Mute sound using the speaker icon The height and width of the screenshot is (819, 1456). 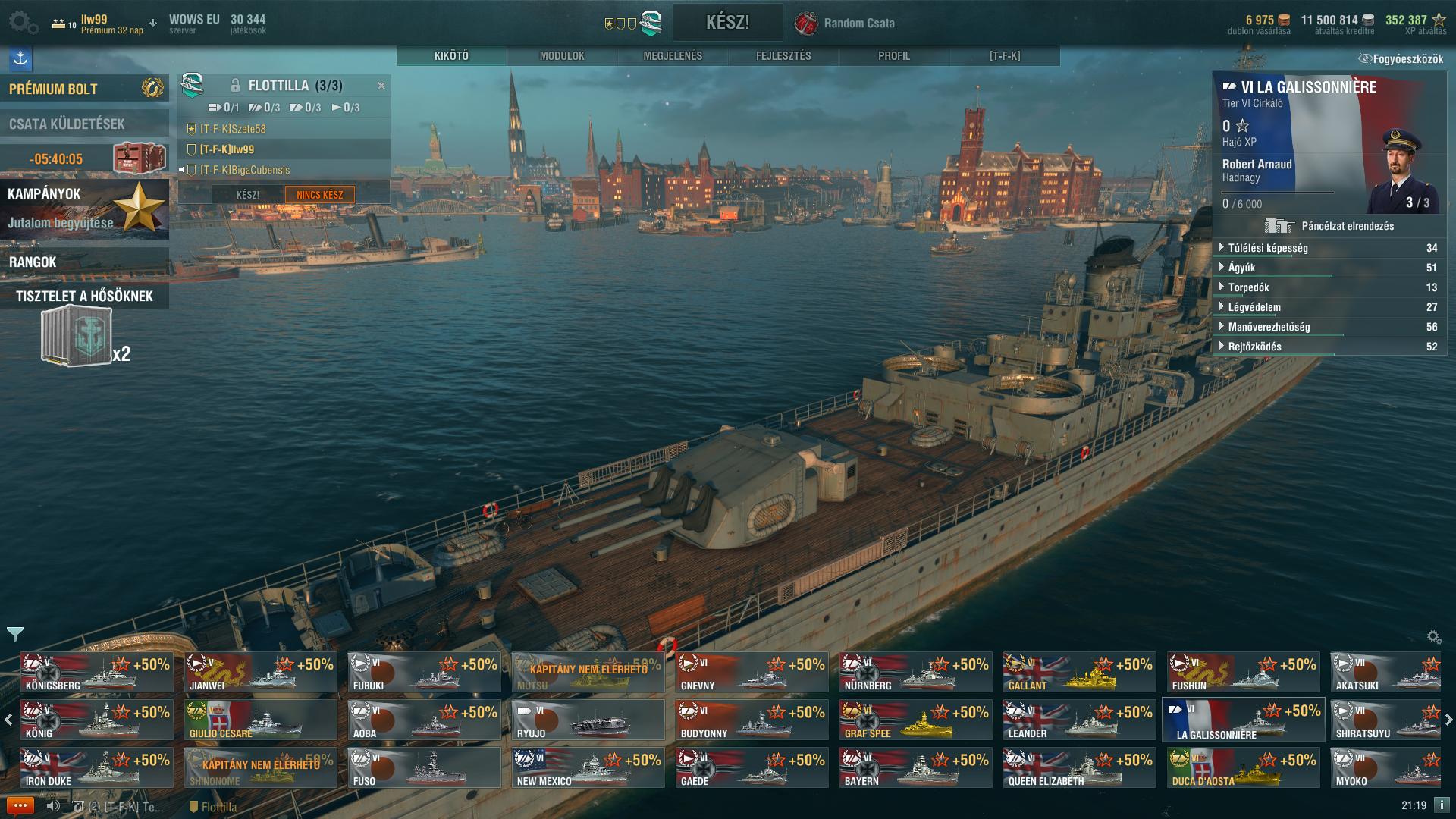[x=53, y=806]
